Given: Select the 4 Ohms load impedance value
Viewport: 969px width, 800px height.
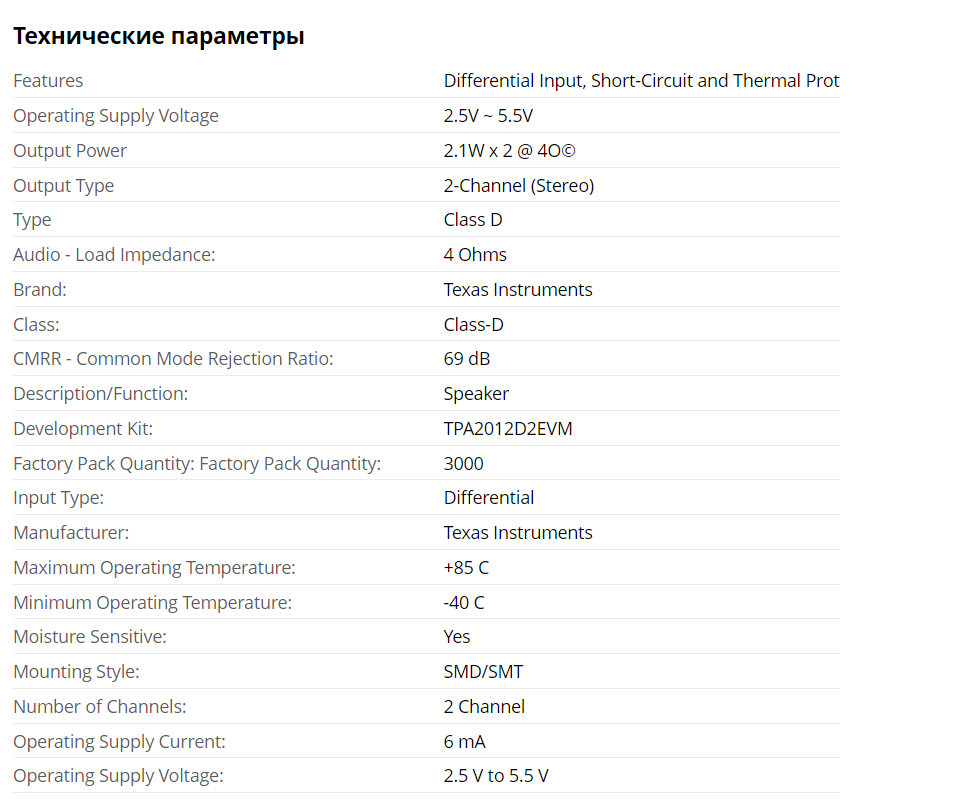Looking at the screenshot, I should point(475,255).
